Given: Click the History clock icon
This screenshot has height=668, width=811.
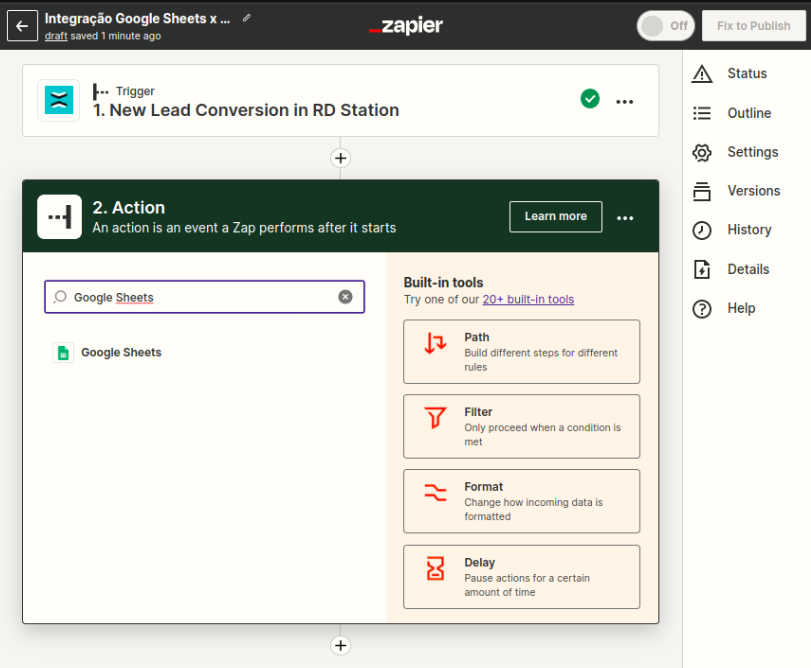Looking at the screenshot, I should coord(702,231).
